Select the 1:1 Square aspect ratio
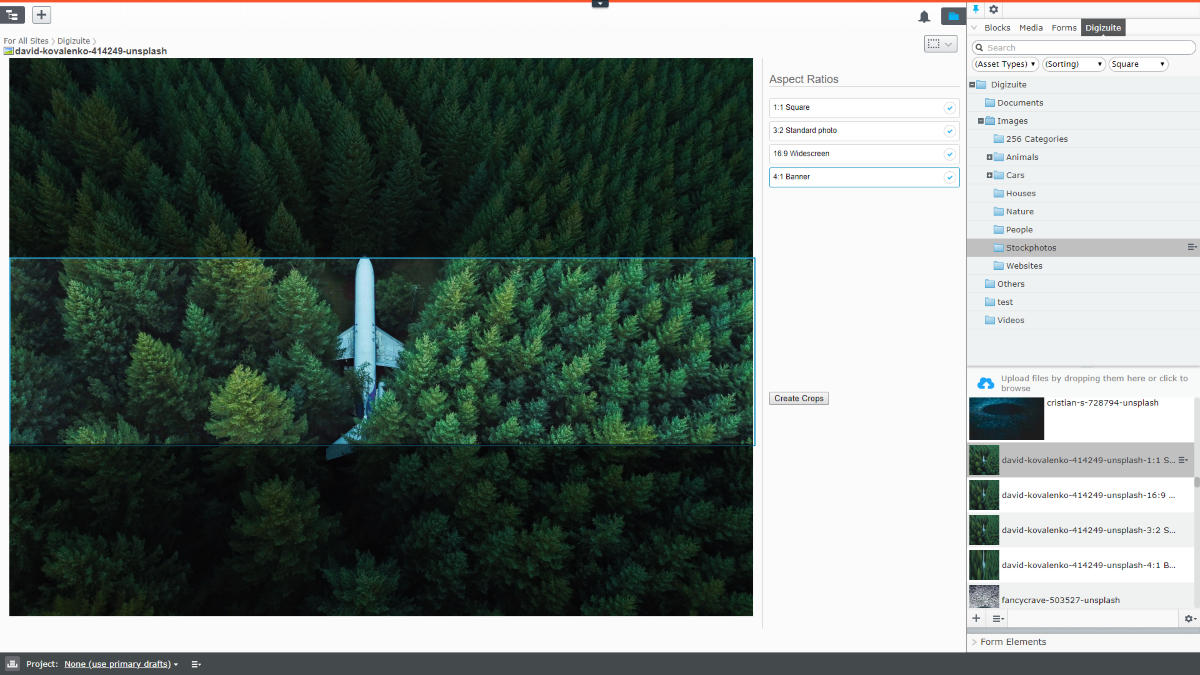This screenshot has width=1200, height=675. tap(864, 107)
